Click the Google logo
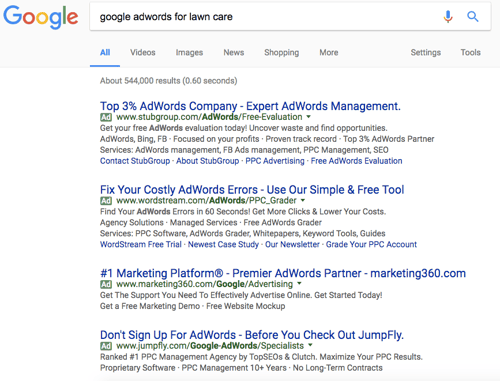500x381 pixels. click(x=41, y=16)
